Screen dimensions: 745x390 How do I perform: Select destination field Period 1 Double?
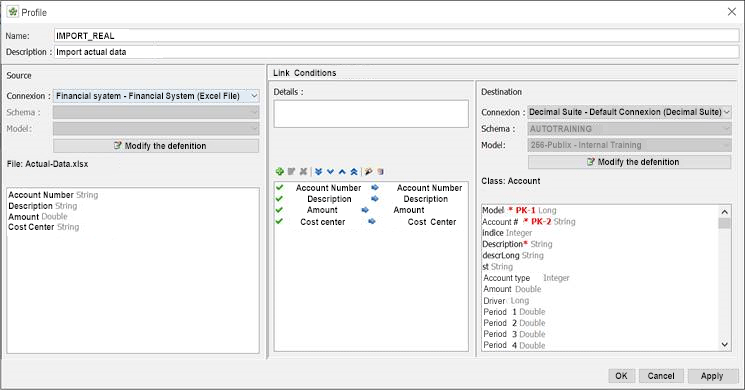[x=514, y=312]
